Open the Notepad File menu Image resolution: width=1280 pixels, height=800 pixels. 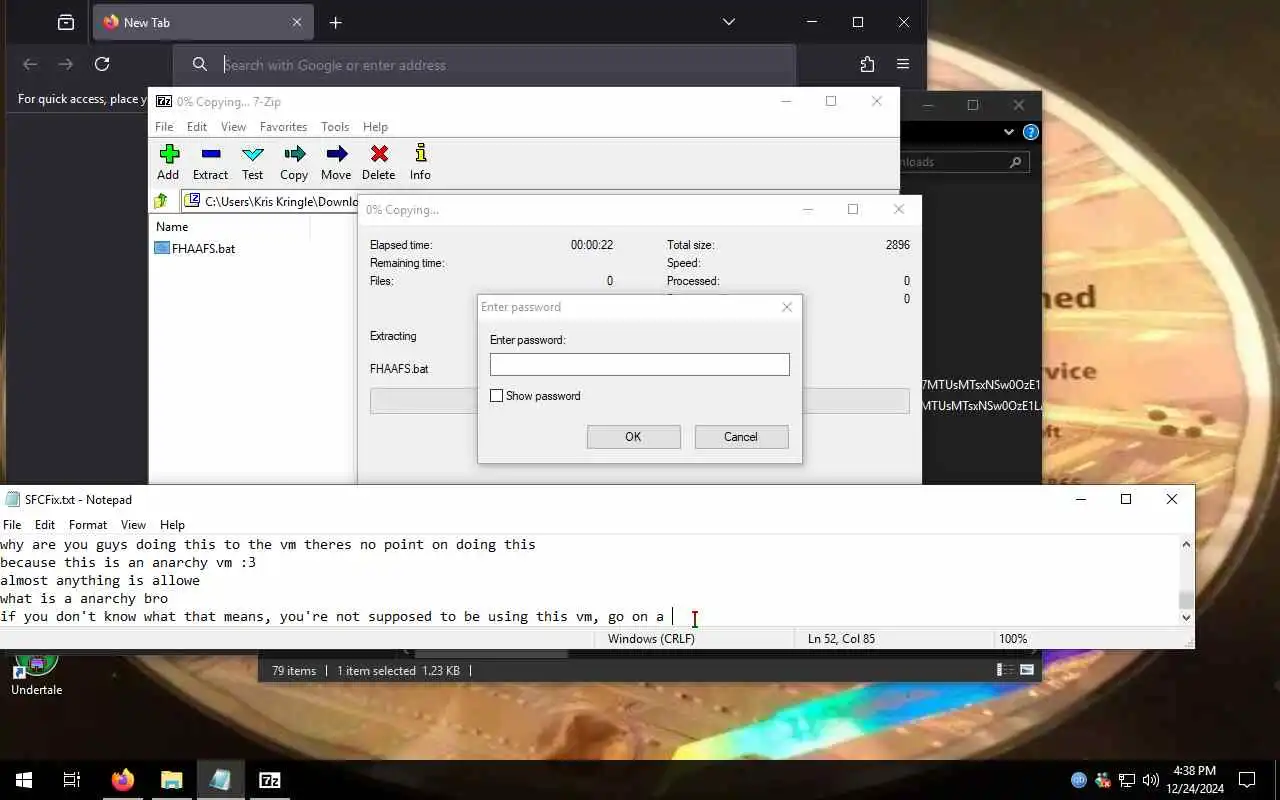pos(12,524)
